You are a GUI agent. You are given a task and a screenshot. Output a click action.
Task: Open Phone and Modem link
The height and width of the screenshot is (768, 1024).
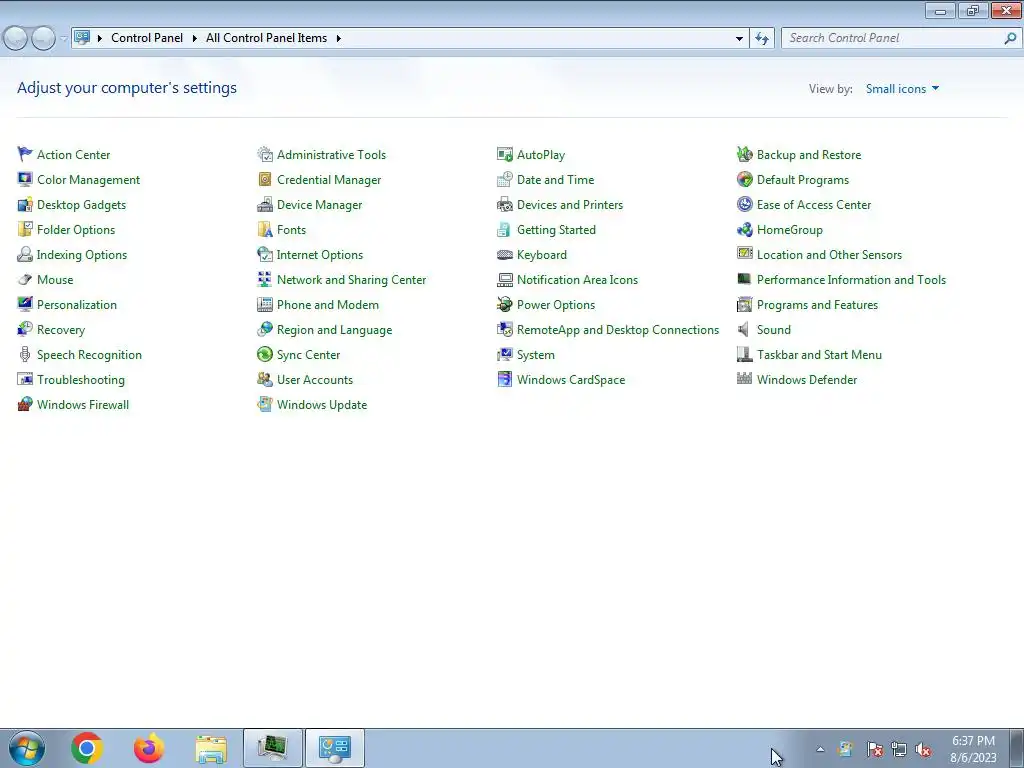click(327, 304)
